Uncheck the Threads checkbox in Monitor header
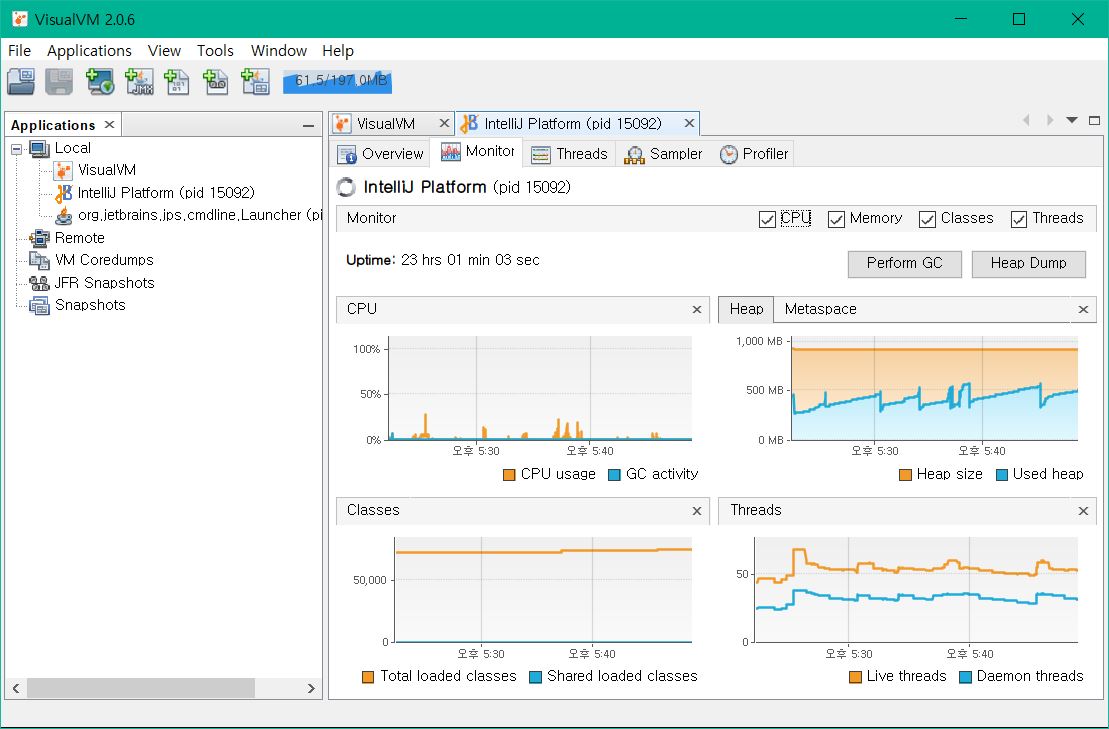This screenshot has height=729, width=1109. pos(1018,219)
